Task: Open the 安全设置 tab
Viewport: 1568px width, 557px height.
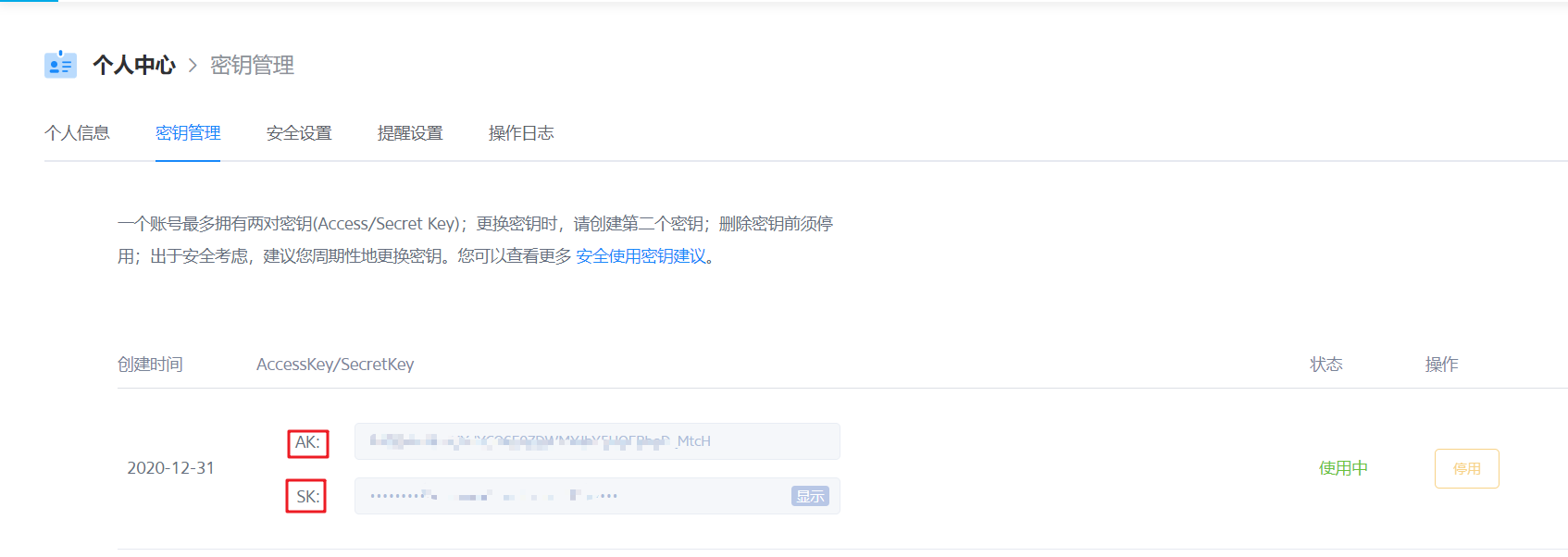Action: click(x=299, y=133)
